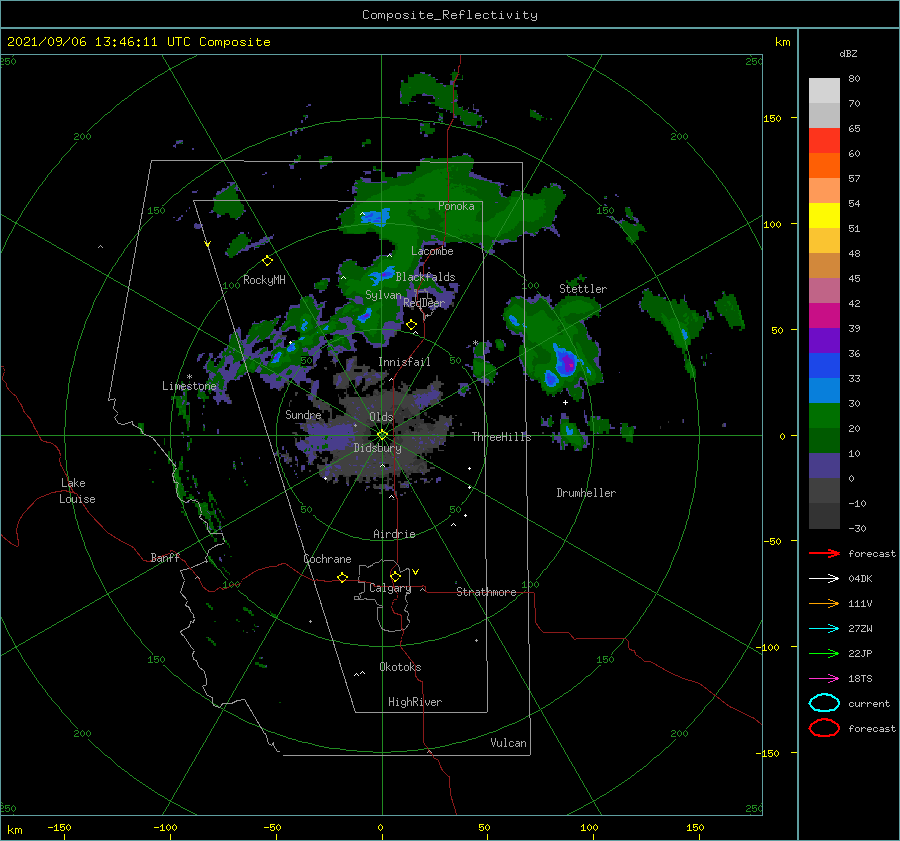Click the red forecast ellipse legend icon
The image size is (900, 841).
point(824,728)
